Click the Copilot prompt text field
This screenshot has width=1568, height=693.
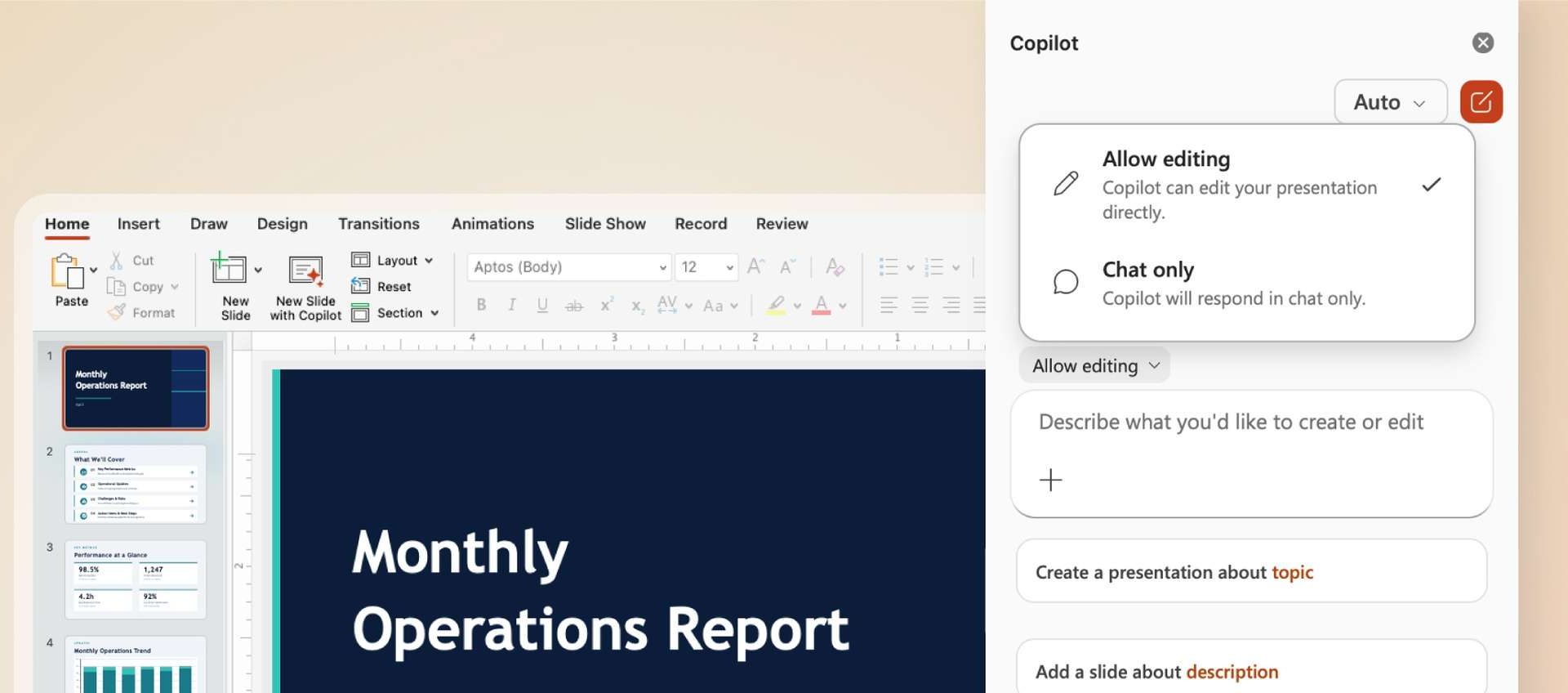click(x=1251, y=454)
